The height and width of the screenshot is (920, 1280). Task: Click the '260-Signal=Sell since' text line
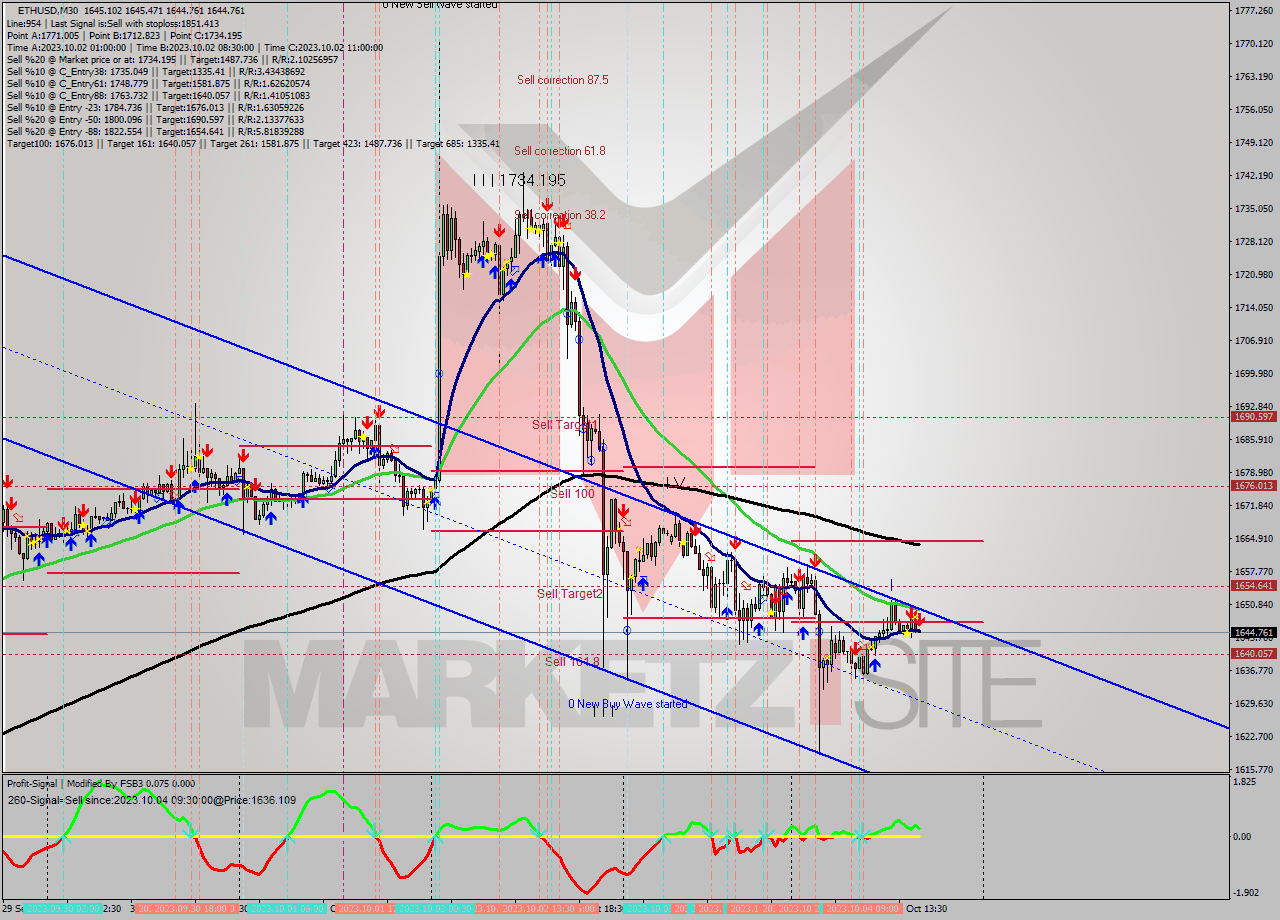151,800
